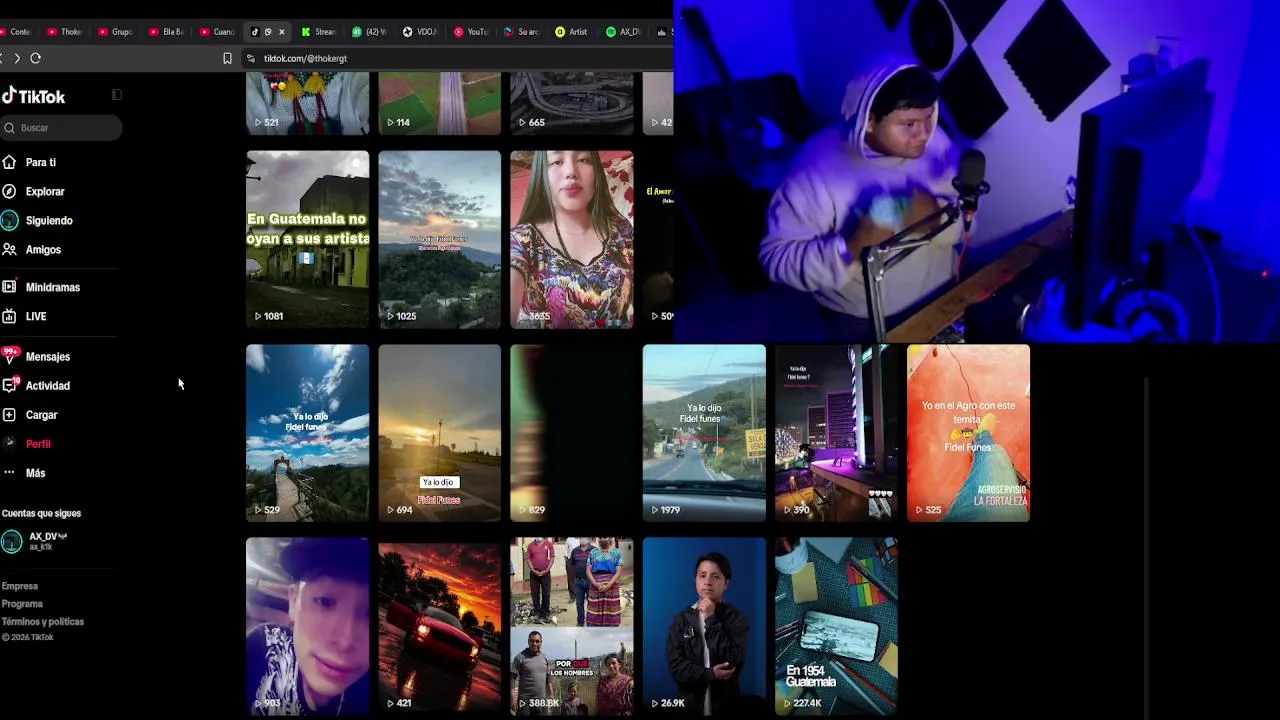Switch to the VDO.N tab
The image size is (1280, 720).
click(x=420, y=32)
